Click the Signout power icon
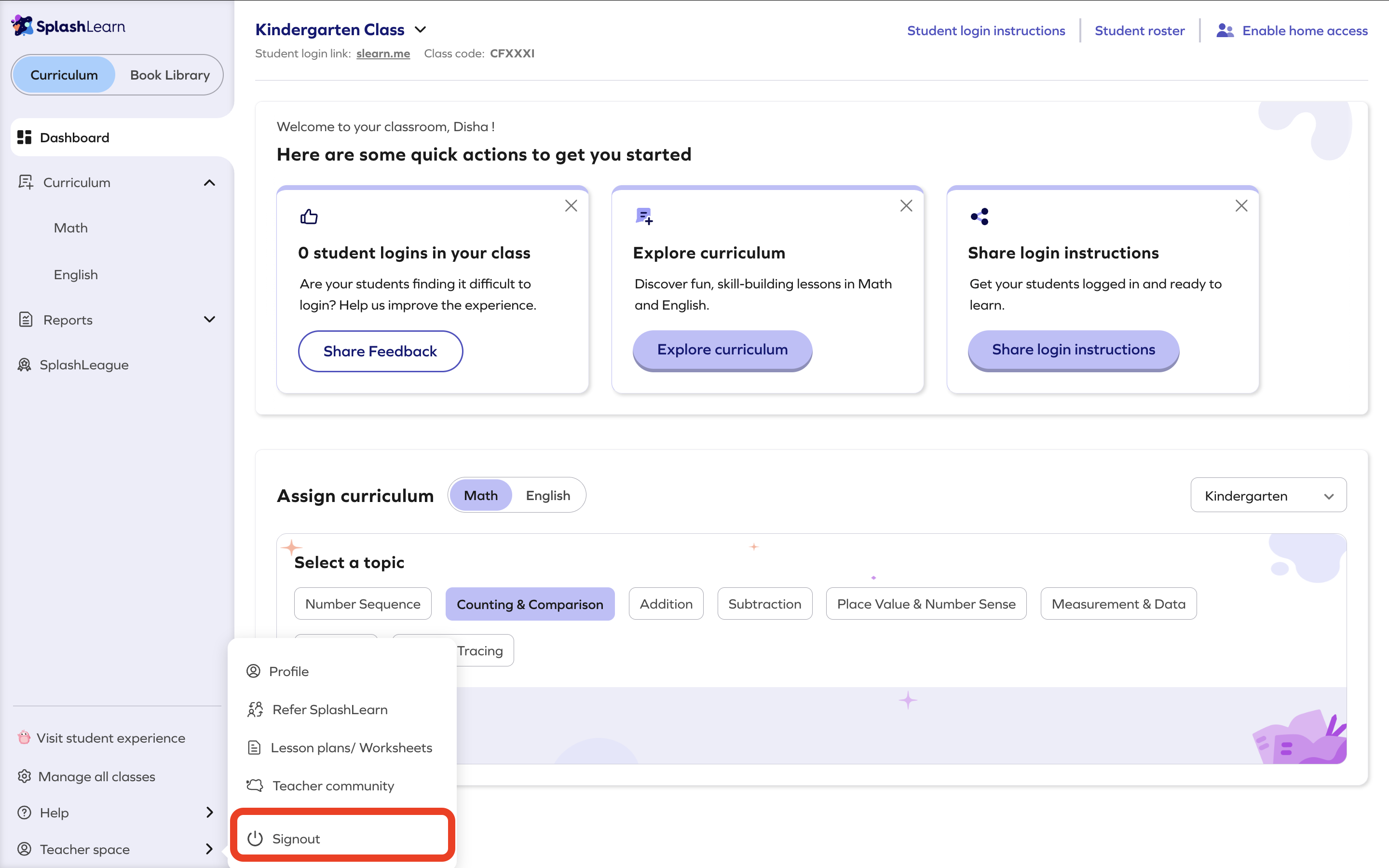This screenshot has height=868, width=1389. (x=255, y=839)
